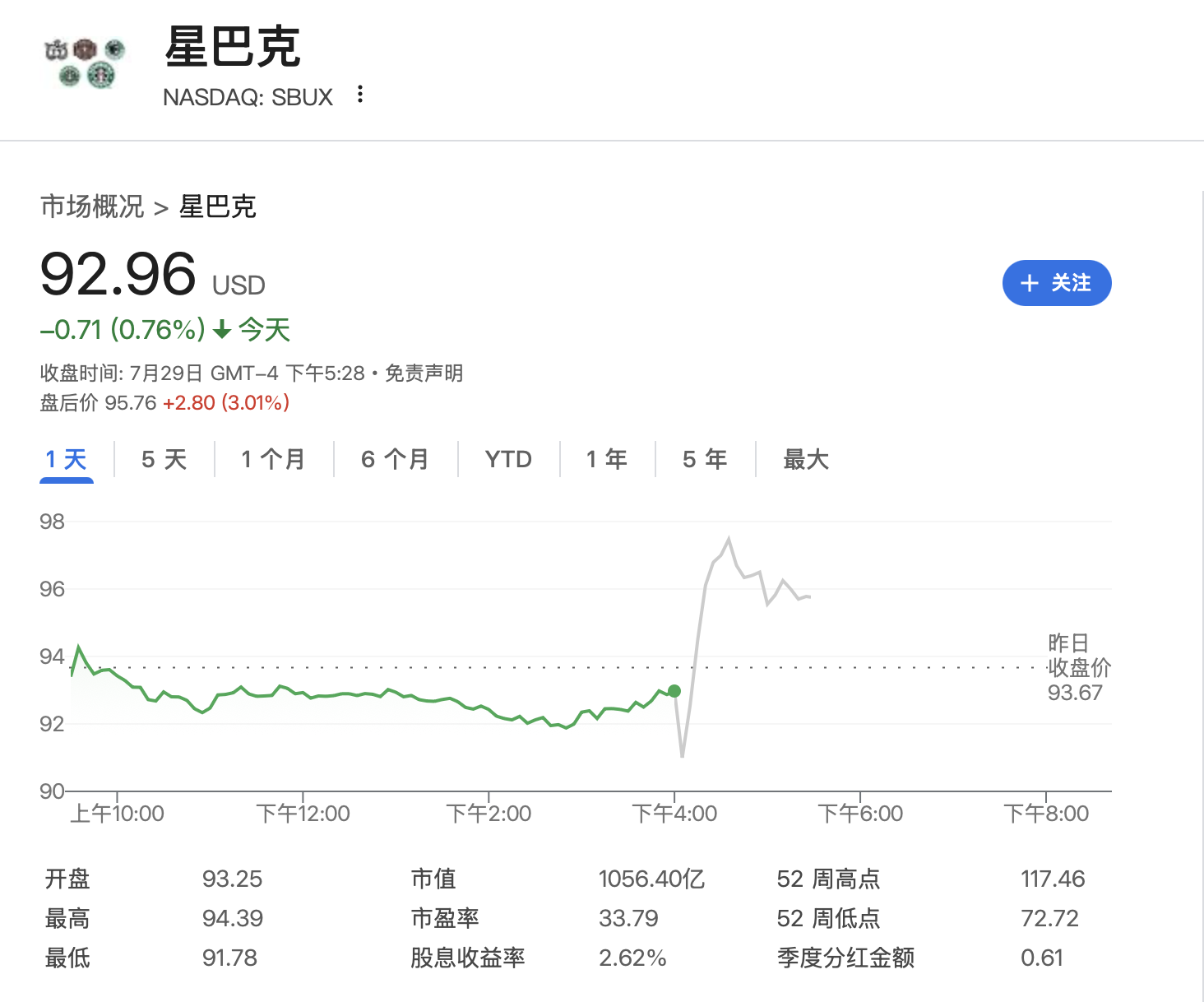Click the down arrow beside 今天

(x=221, y=330)
